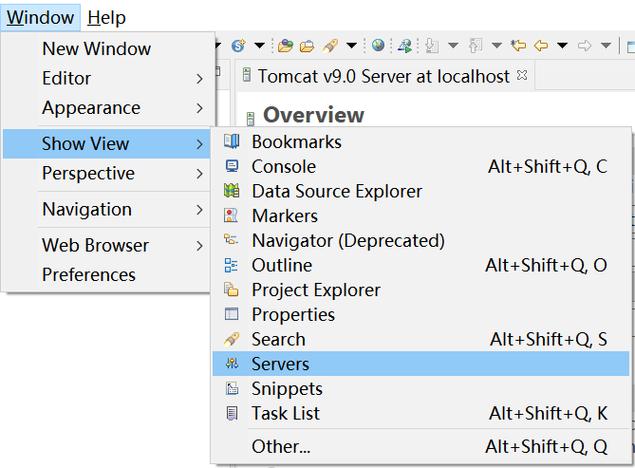This screenshot has width=635, height=468.
Task: Click the Search flashlight toolbar icon
Action: pyautogui.click(x=330, y=45)
